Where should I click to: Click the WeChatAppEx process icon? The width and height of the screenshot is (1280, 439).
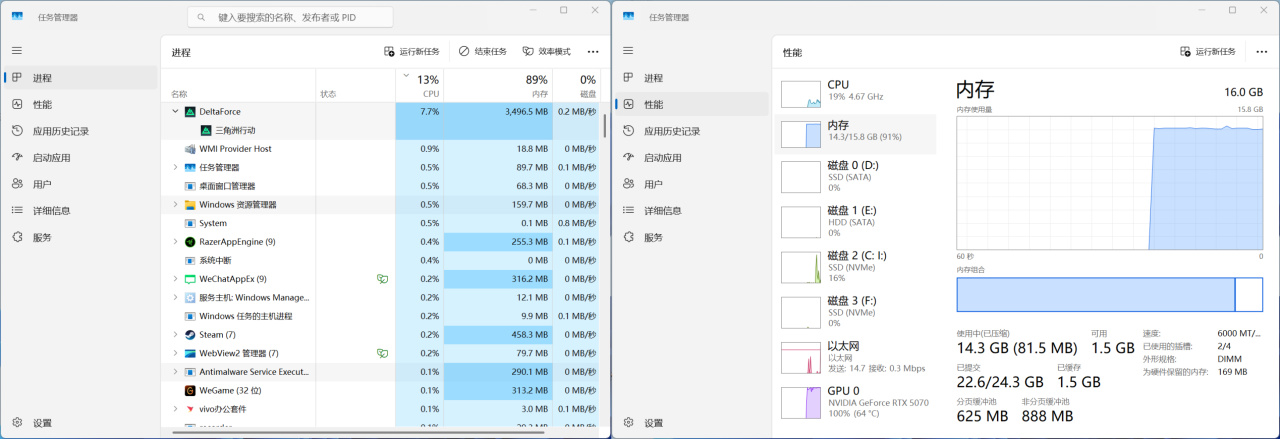[x=190, y=279]
